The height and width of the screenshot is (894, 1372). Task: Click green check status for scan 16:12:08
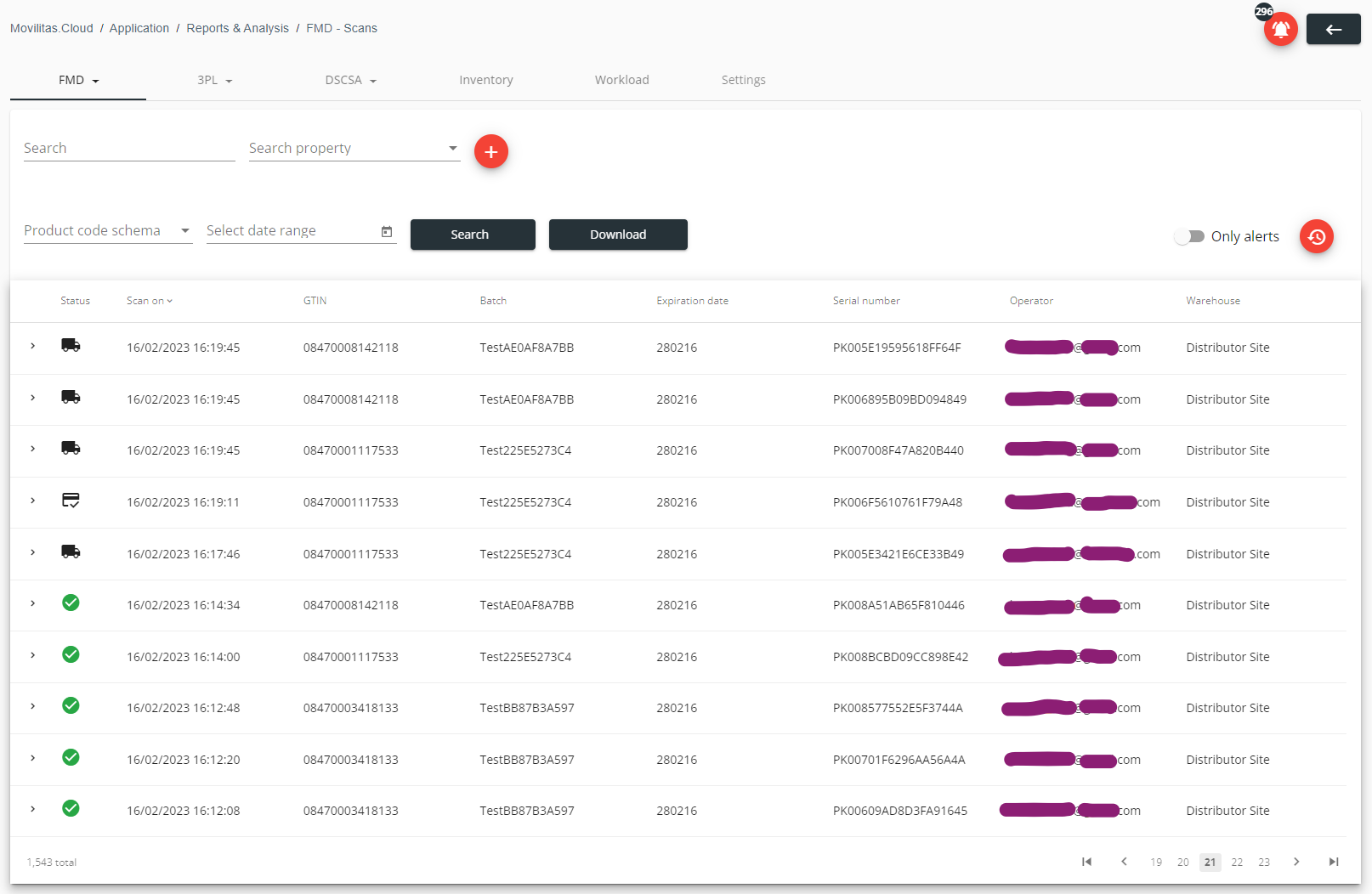click(71, 808)
